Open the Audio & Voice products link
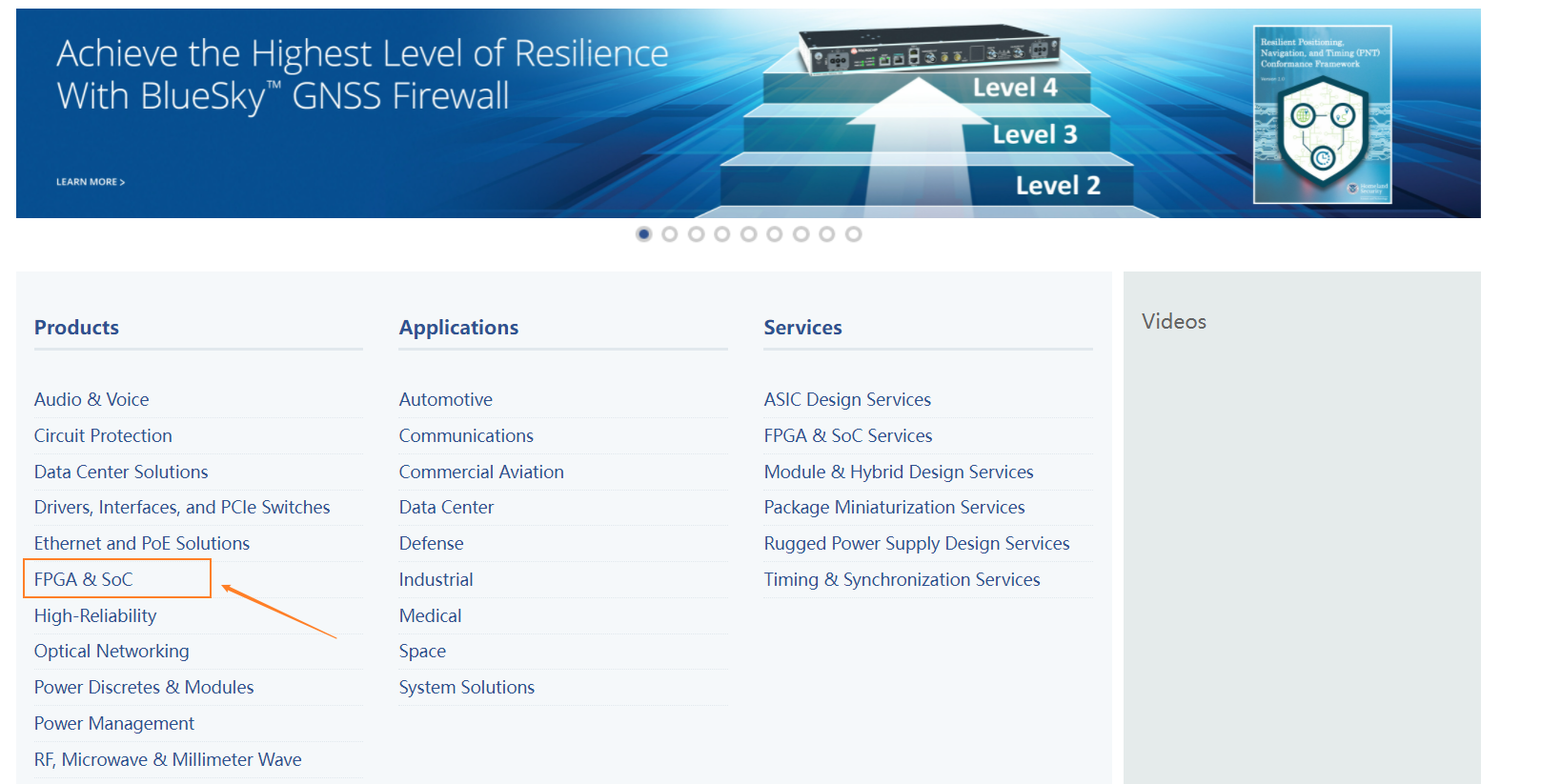 point(91,400)
